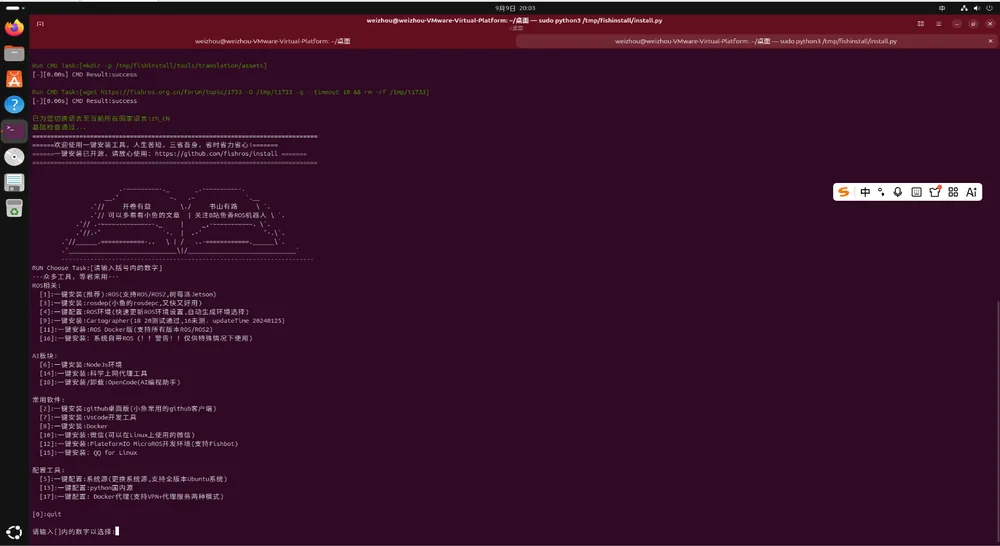1000x546 pixels.
Task: Open the date and time panel
Action: click(515, 8)
